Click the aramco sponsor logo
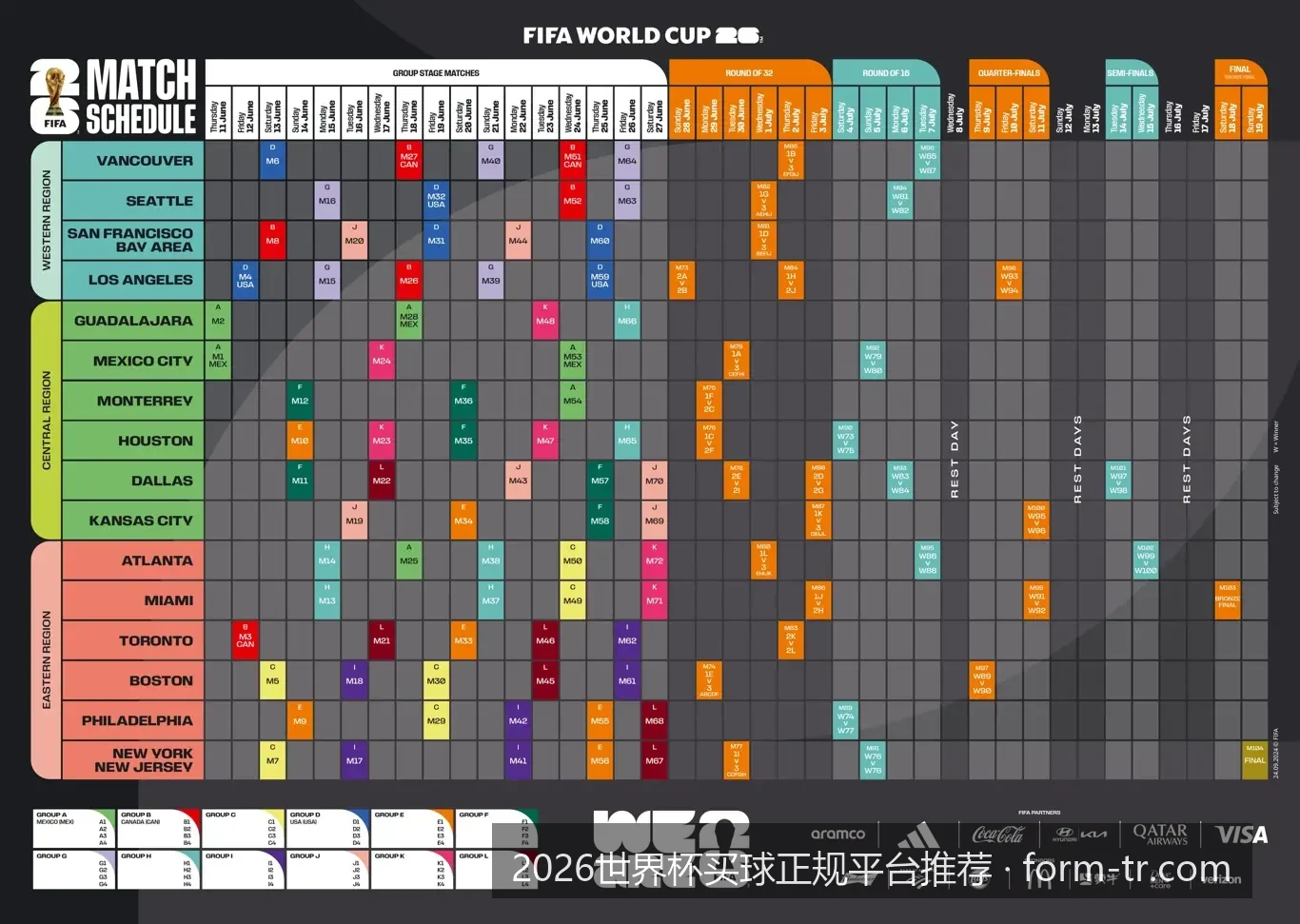Viewport: 1300px width, 924px height. pyautogui.click(x=838, y=834)
